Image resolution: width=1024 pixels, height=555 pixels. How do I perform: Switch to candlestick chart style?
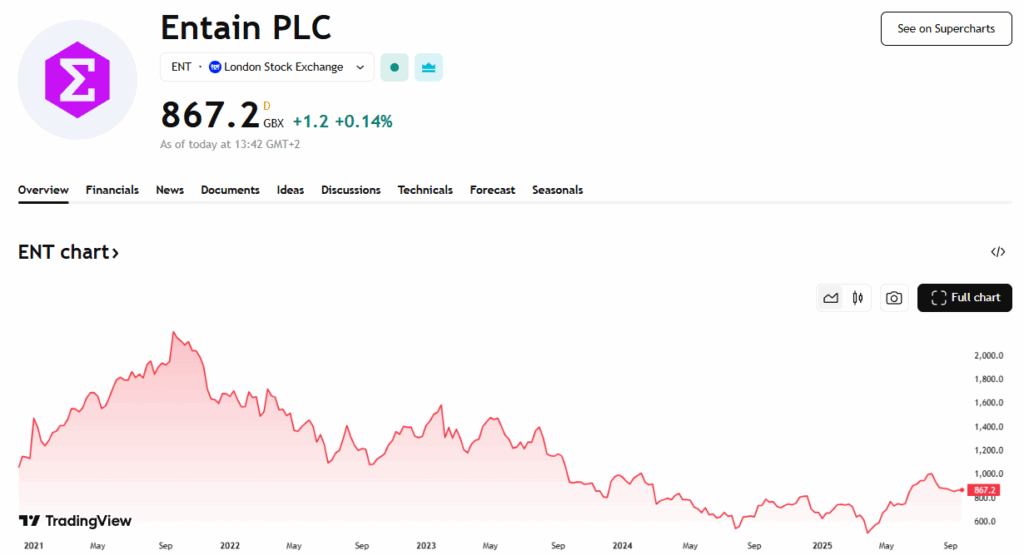click(x=857, y=298)
